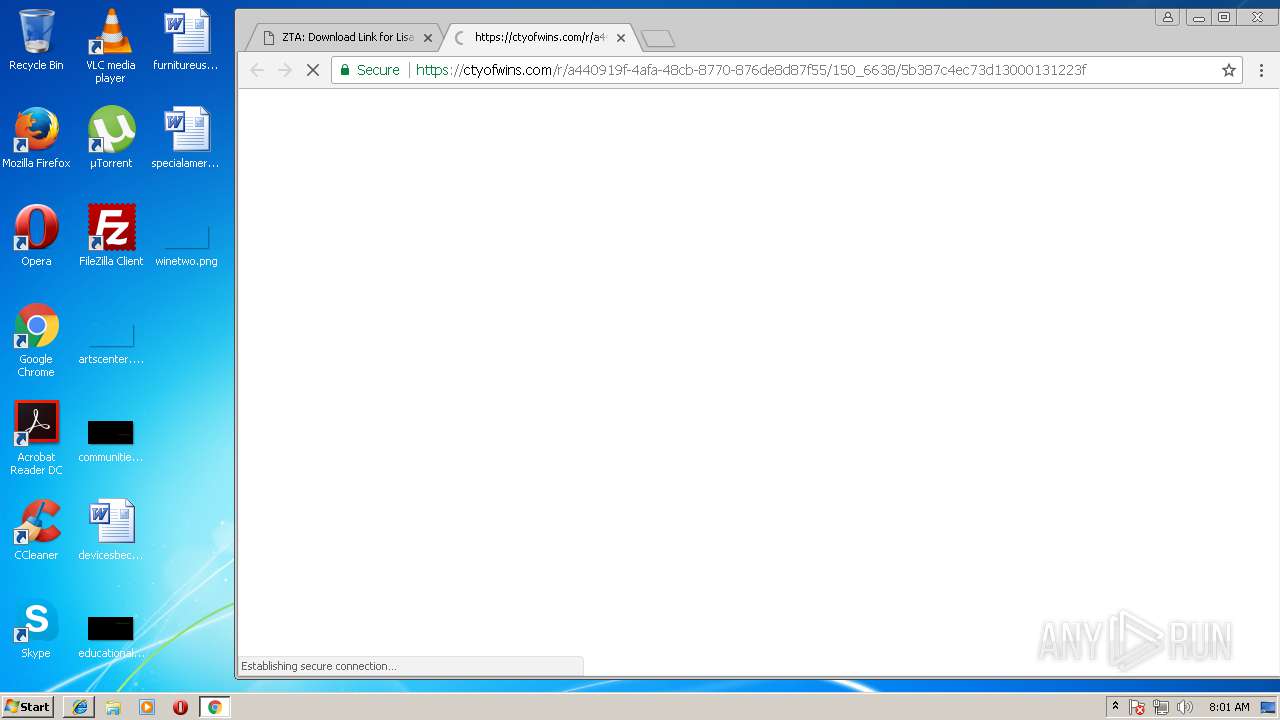Launch Skype desktop shortcut

click(x=36, y=628)
